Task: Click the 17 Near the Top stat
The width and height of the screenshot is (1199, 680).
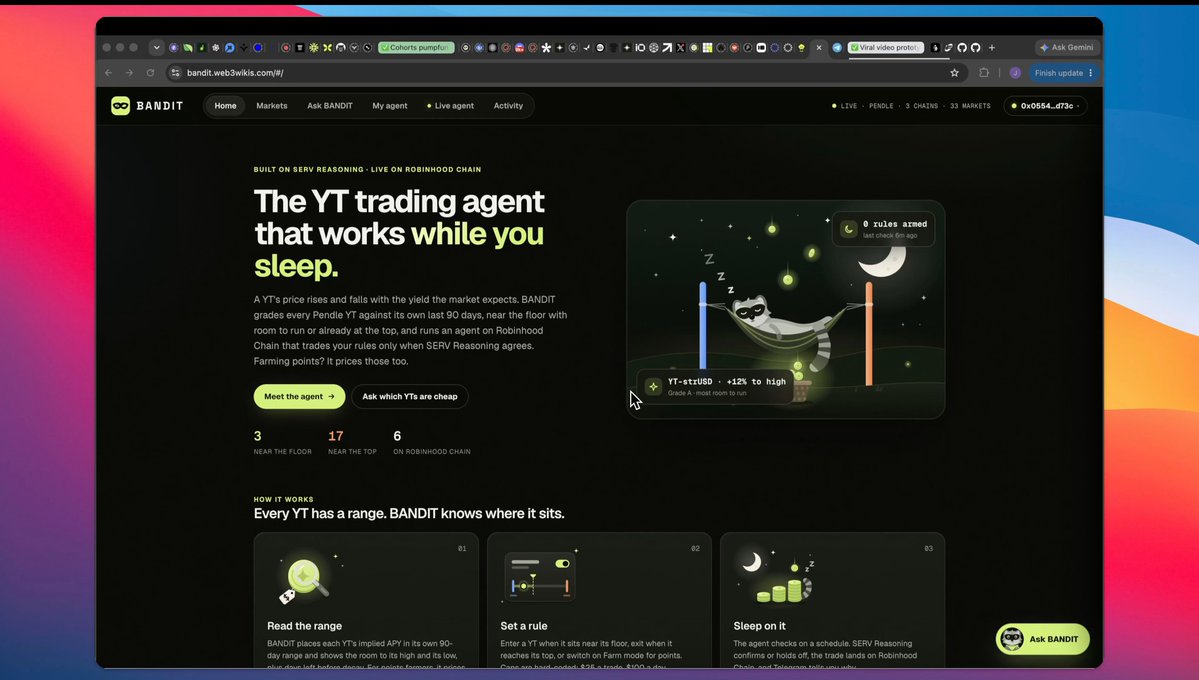Action: click(353, 443)
